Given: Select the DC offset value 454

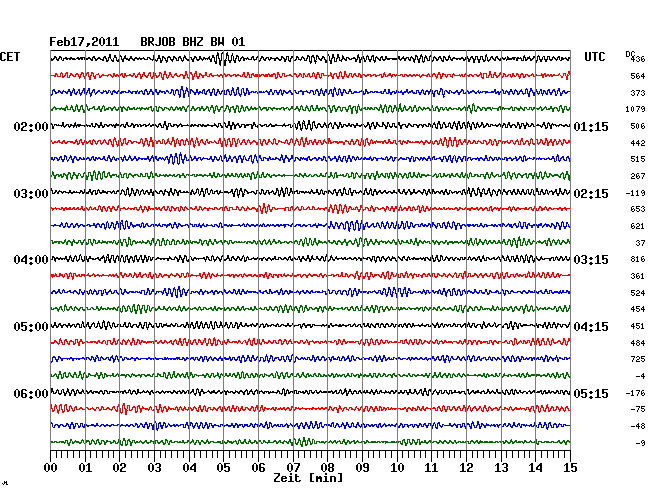Looking at the screenshot, I should click(x=638, y=309).
